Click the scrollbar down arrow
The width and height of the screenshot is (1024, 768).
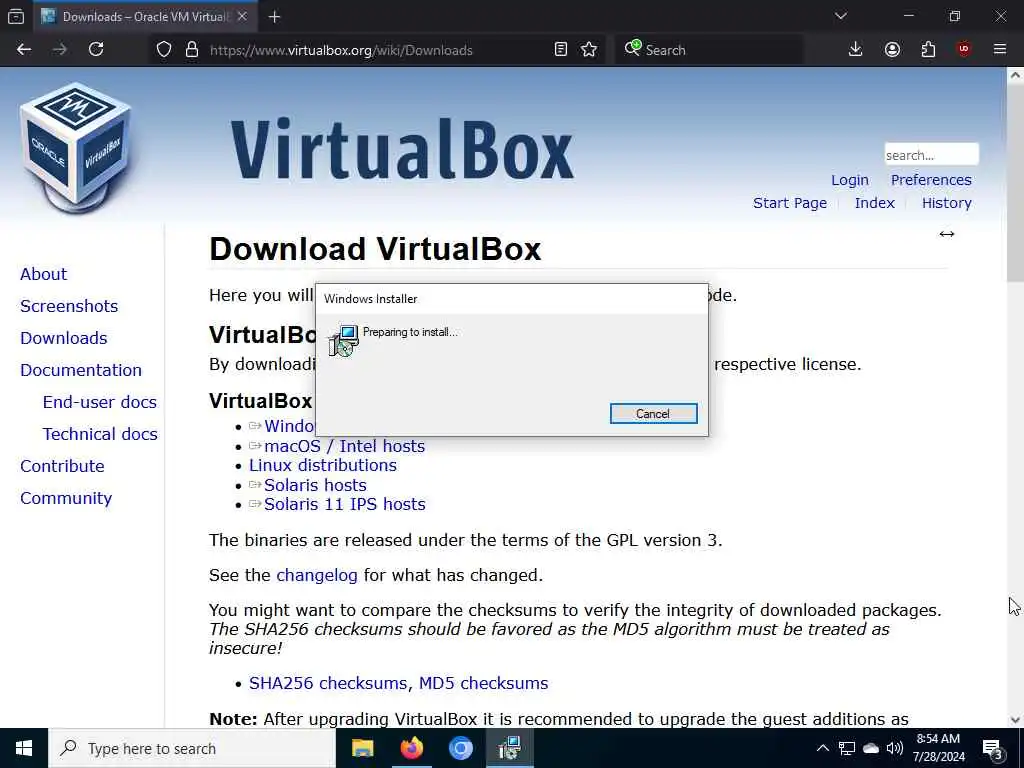[1015, 720]
